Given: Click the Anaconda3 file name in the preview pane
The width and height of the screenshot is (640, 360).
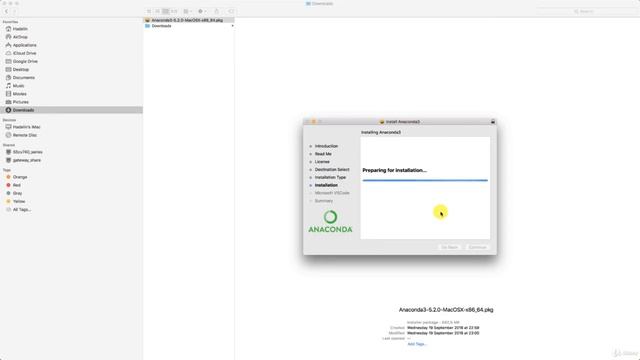Looking at the screenshot, I should point(446,310).
